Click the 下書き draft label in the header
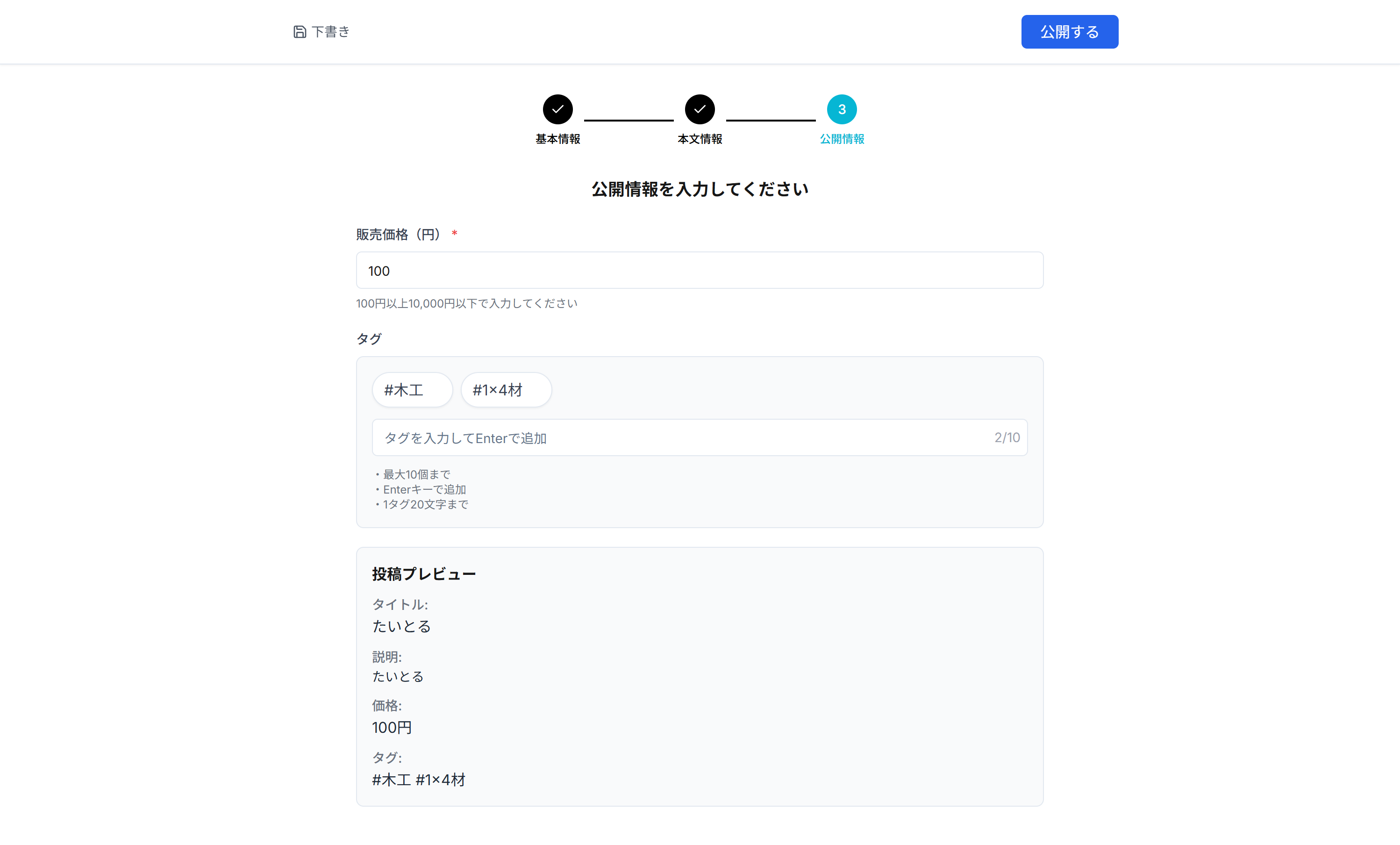This screenshot has width=1400, height=845. click(x=331, y=32)
